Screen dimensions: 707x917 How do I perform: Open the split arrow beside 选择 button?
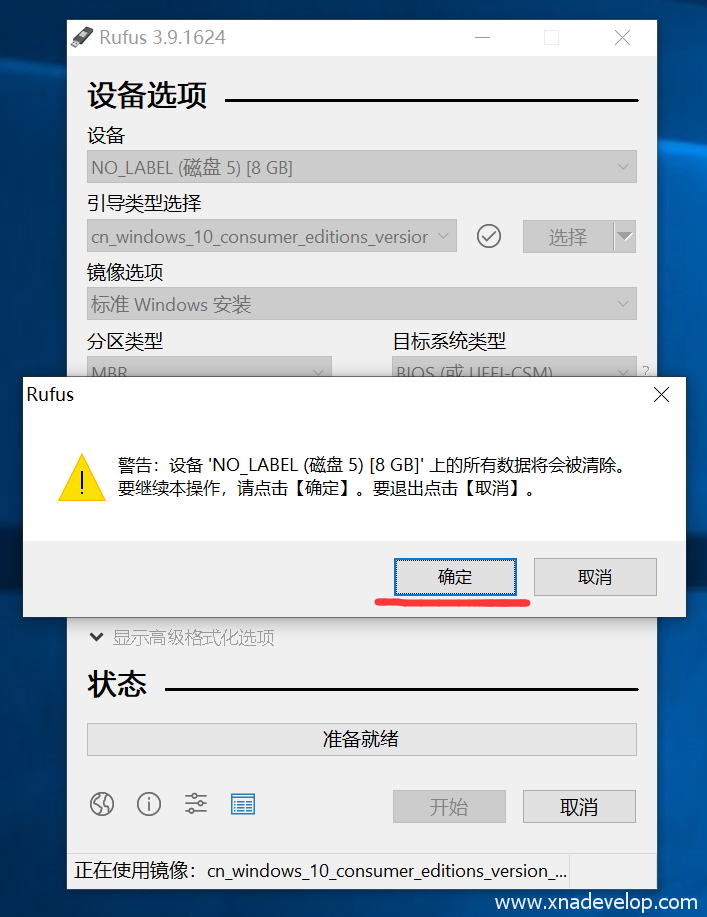click(x=625, y=236)
